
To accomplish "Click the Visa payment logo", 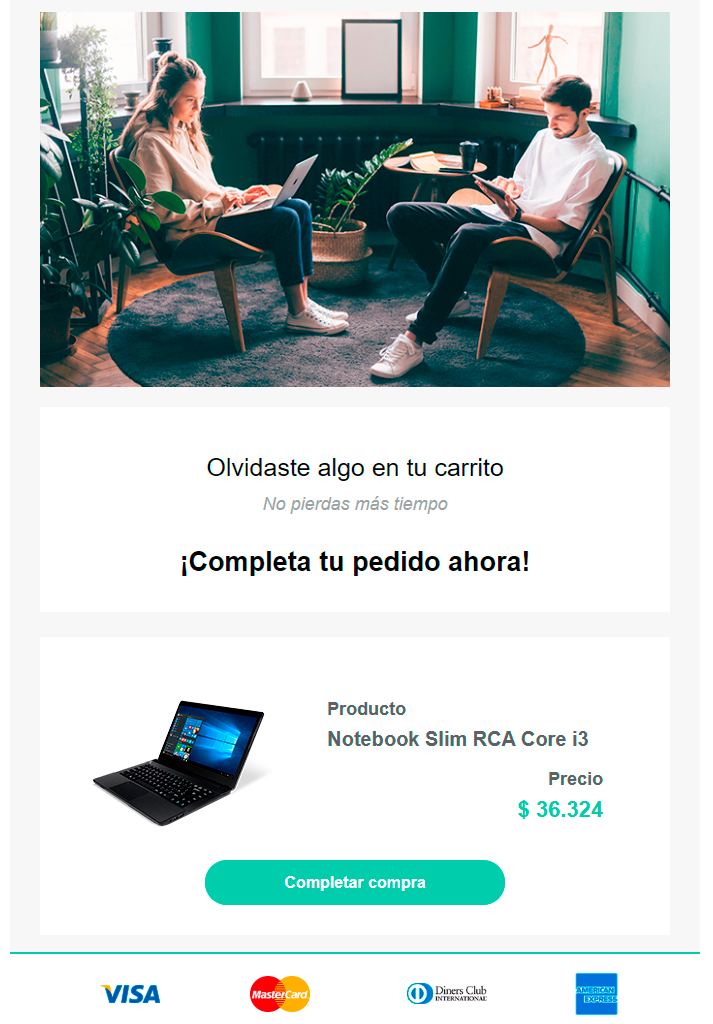I will coord(131,994).
